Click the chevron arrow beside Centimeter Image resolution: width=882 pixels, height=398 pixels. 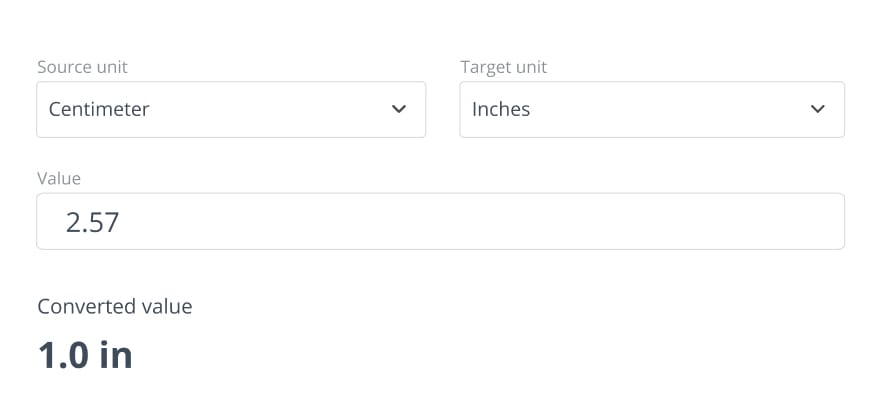click(399, 109)
